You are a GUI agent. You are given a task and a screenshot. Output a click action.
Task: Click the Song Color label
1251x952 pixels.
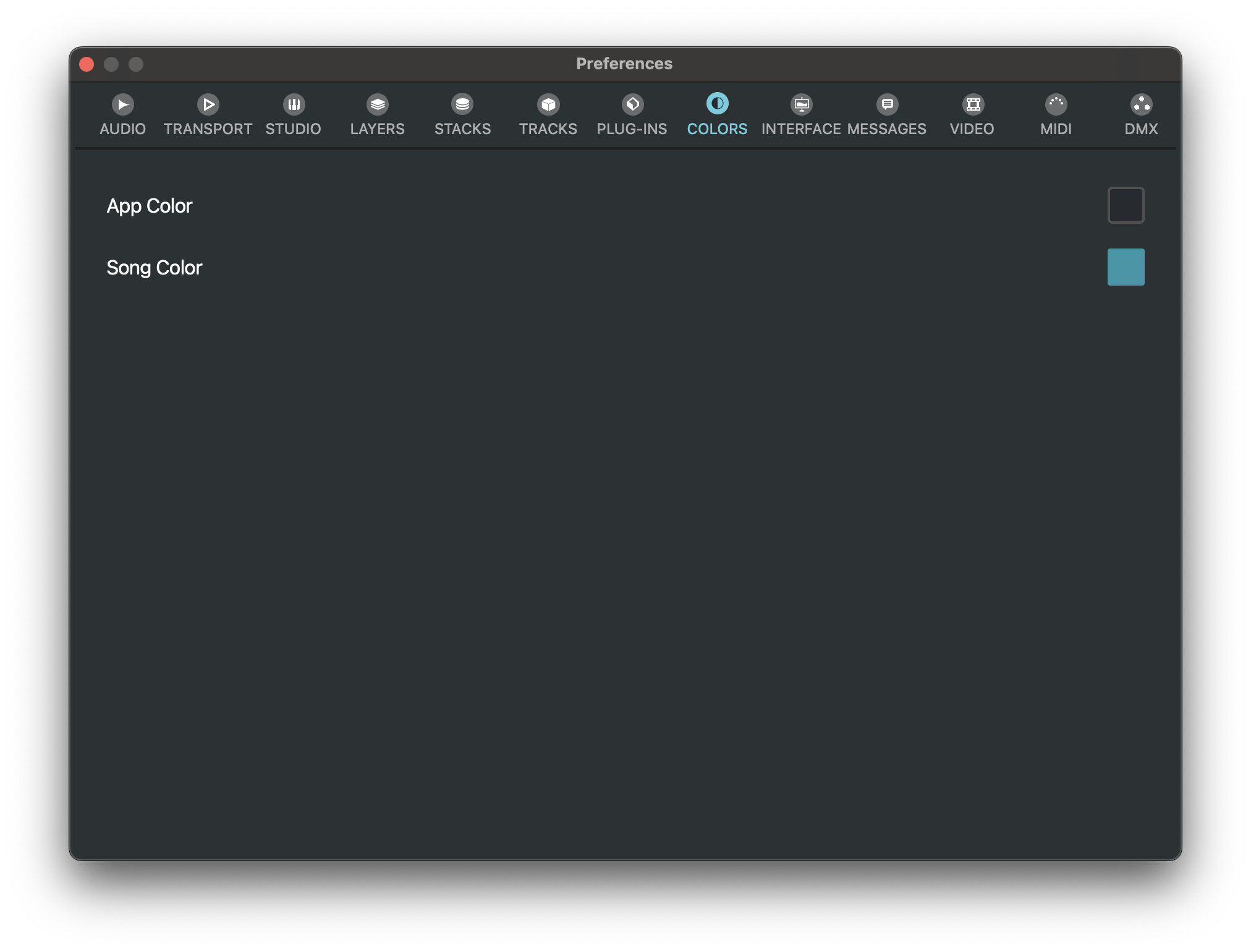pyautogui.click(x=155, y=268)
